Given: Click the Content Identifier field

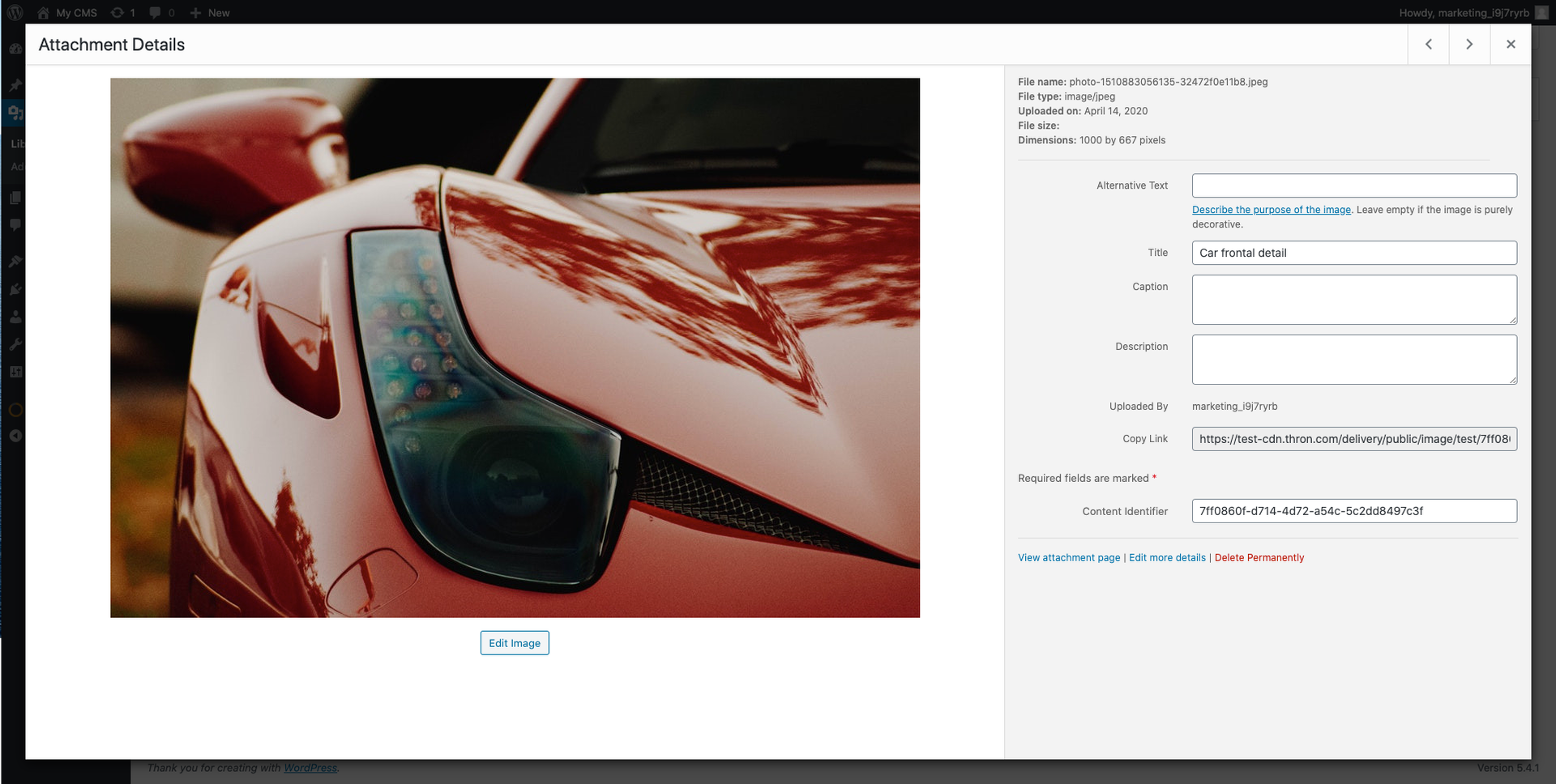Looking at the screenshot, I should coord(1354,511).
